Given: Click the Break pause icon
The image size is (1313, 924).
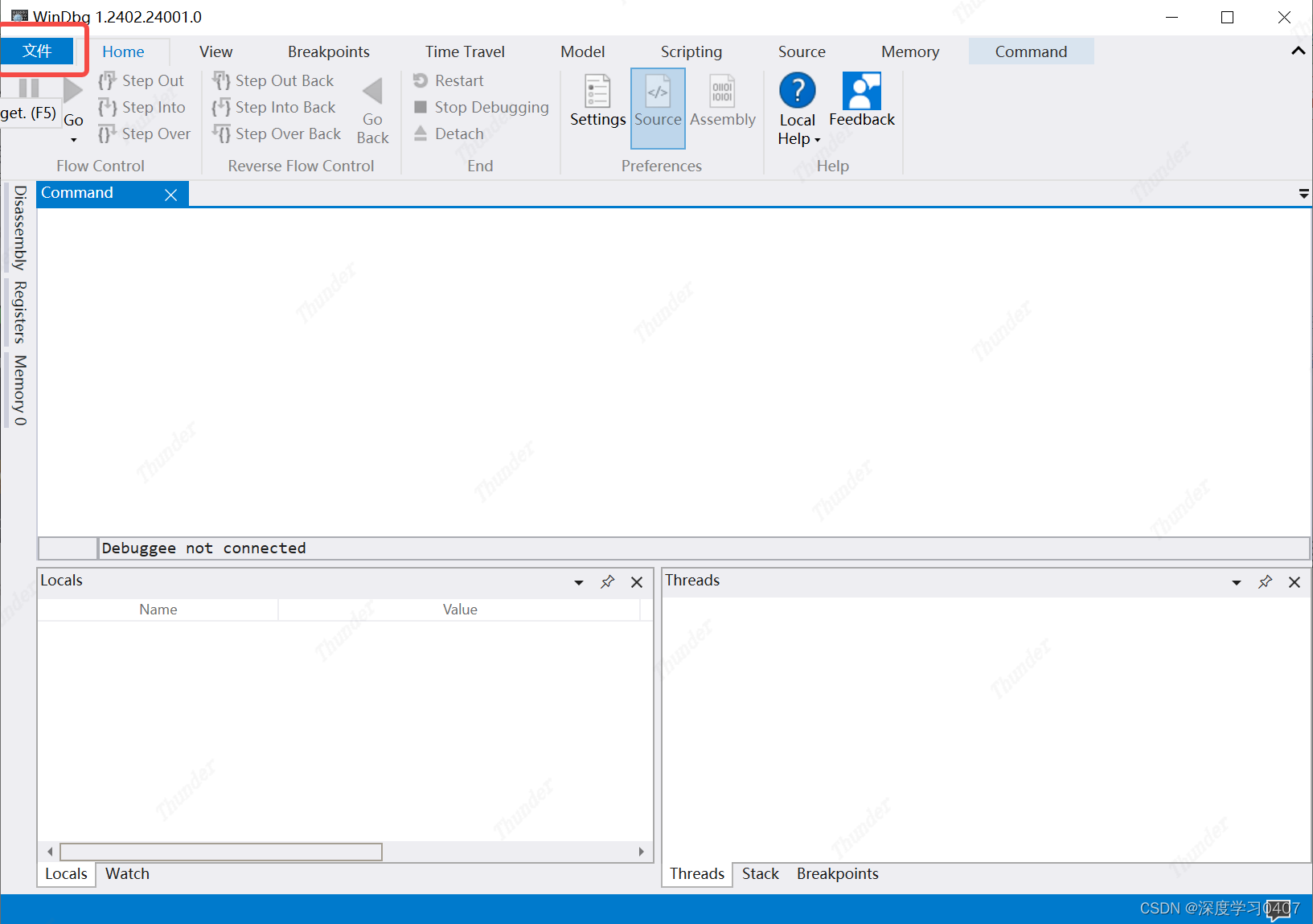Looking at the screenshot, I should [x=29, y=88].
